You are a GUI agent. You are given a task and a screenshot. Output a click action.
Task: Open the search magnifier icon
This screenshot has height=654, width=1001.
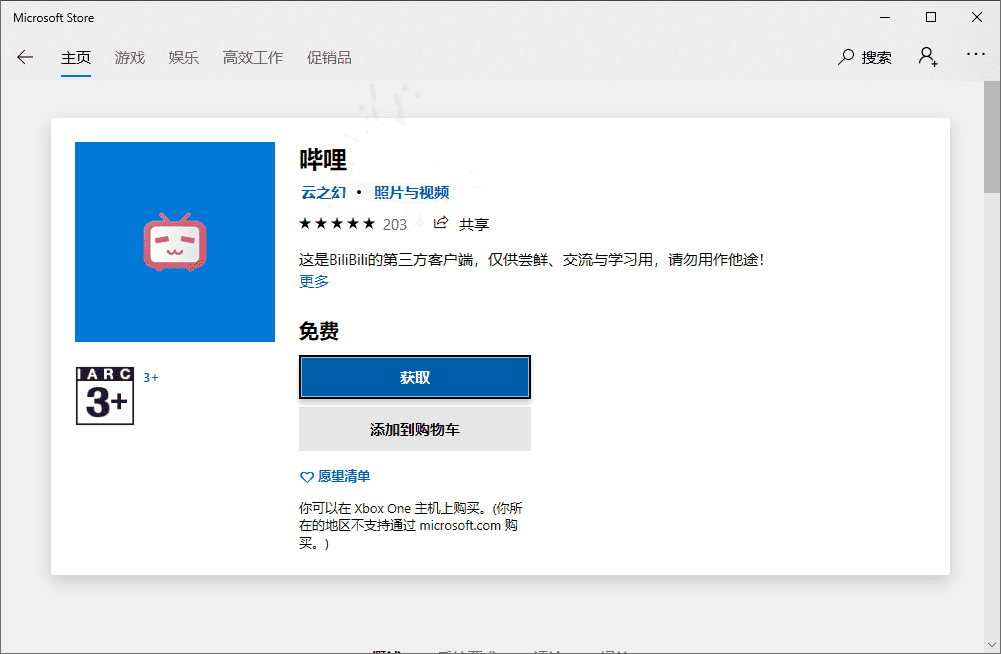point(846,57)
